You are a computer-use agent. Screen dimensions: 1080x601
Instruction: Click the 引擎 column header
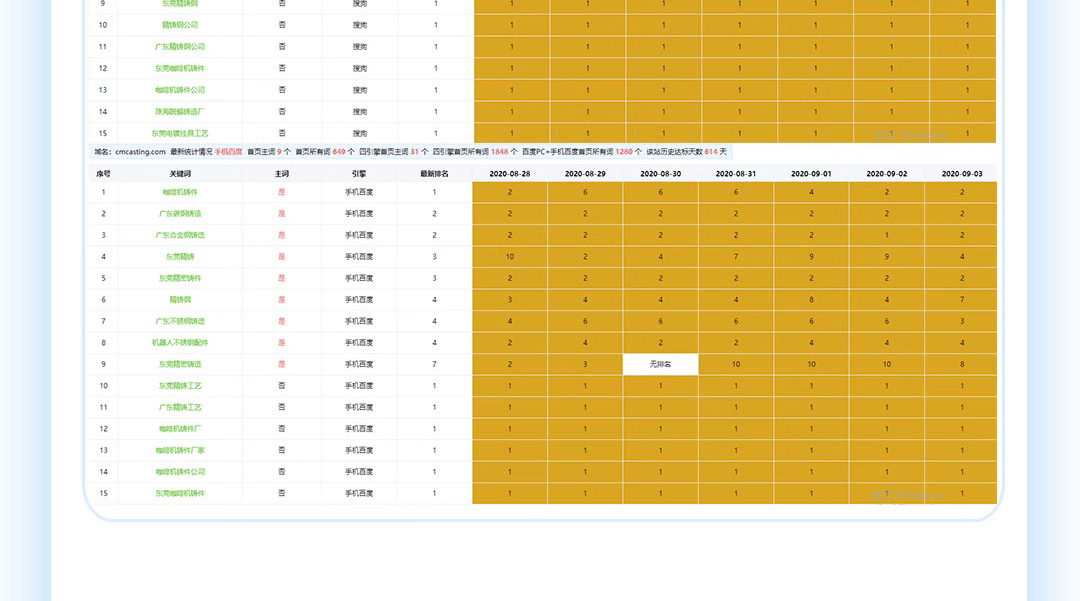click(x=359, y=174)
